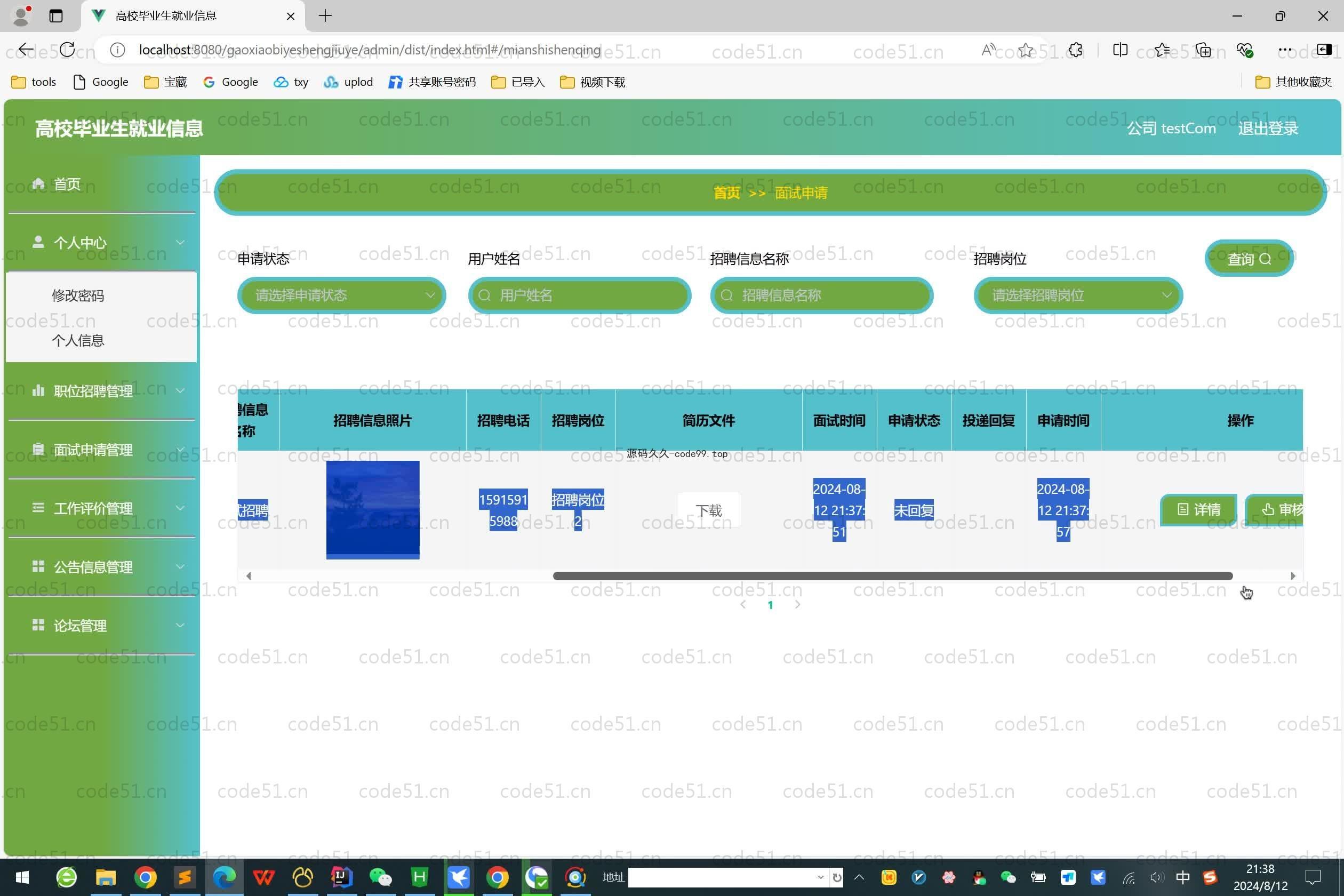The image size is (1344, 896).
Task: Open the uplod bookmark
Action: tap(348, 82)
